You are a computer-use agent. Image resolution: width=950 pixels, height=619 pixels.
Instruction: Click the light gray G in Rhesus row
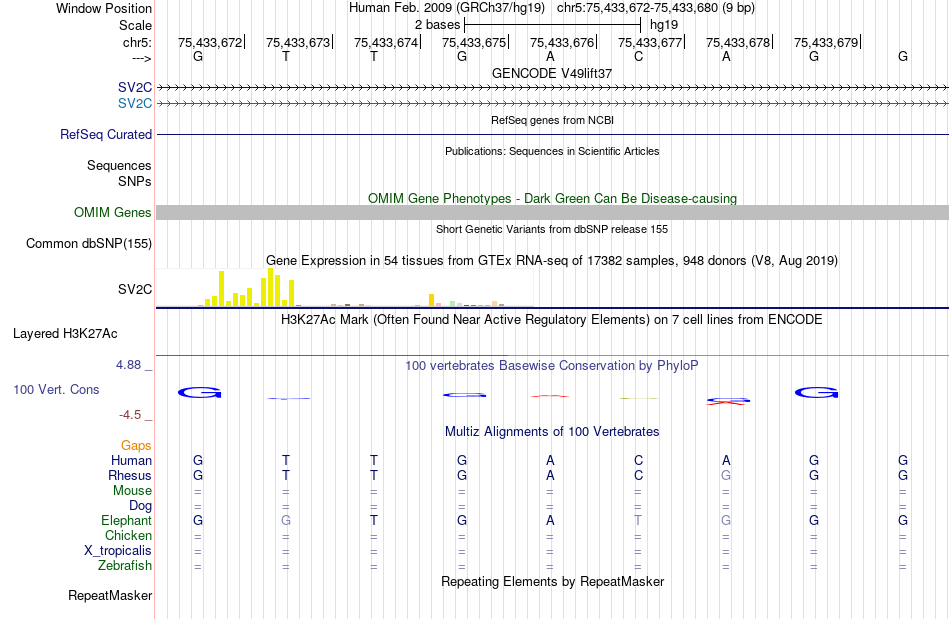[726, 475]
